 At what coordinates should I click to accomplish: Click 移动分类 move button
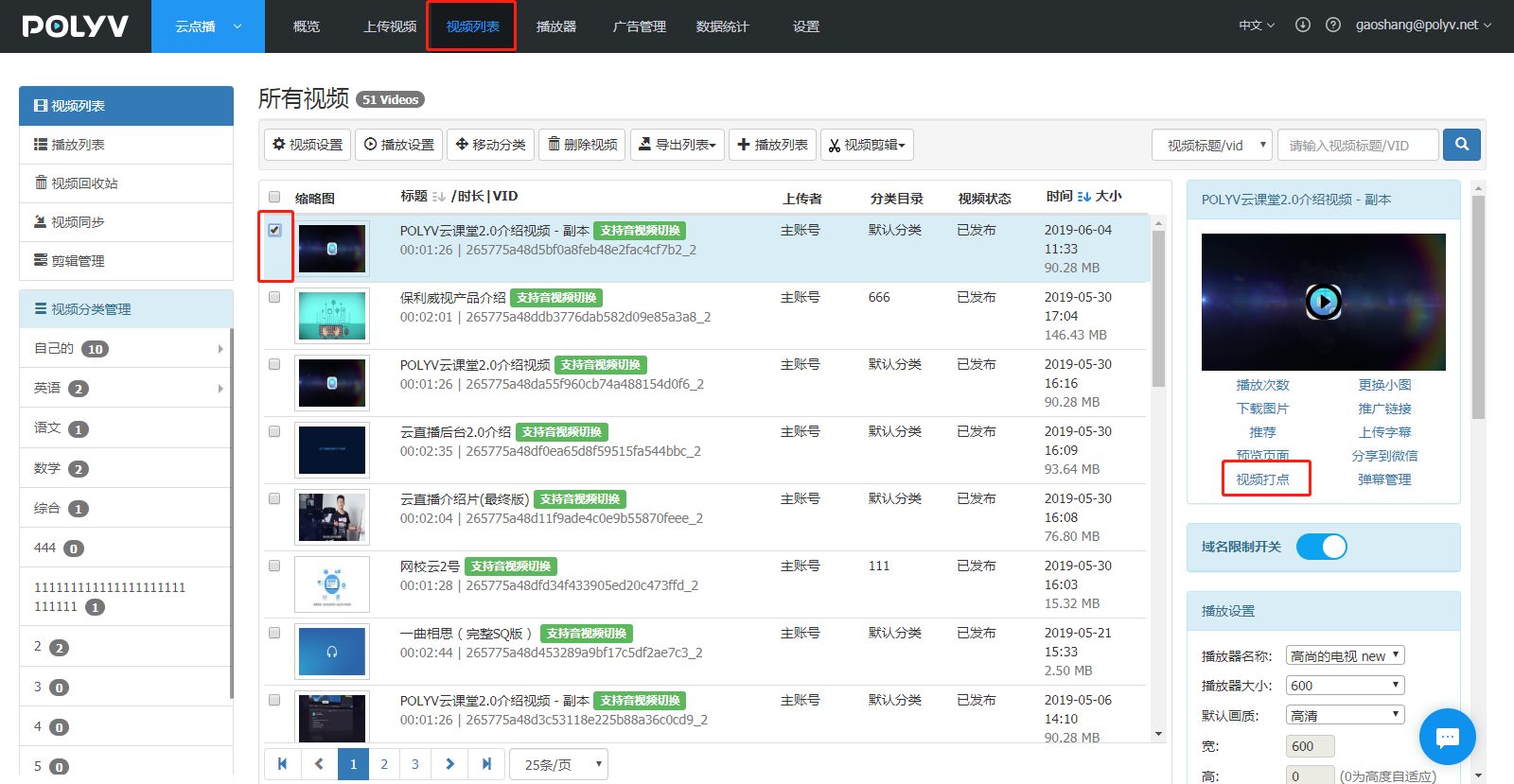pos(490,145)
